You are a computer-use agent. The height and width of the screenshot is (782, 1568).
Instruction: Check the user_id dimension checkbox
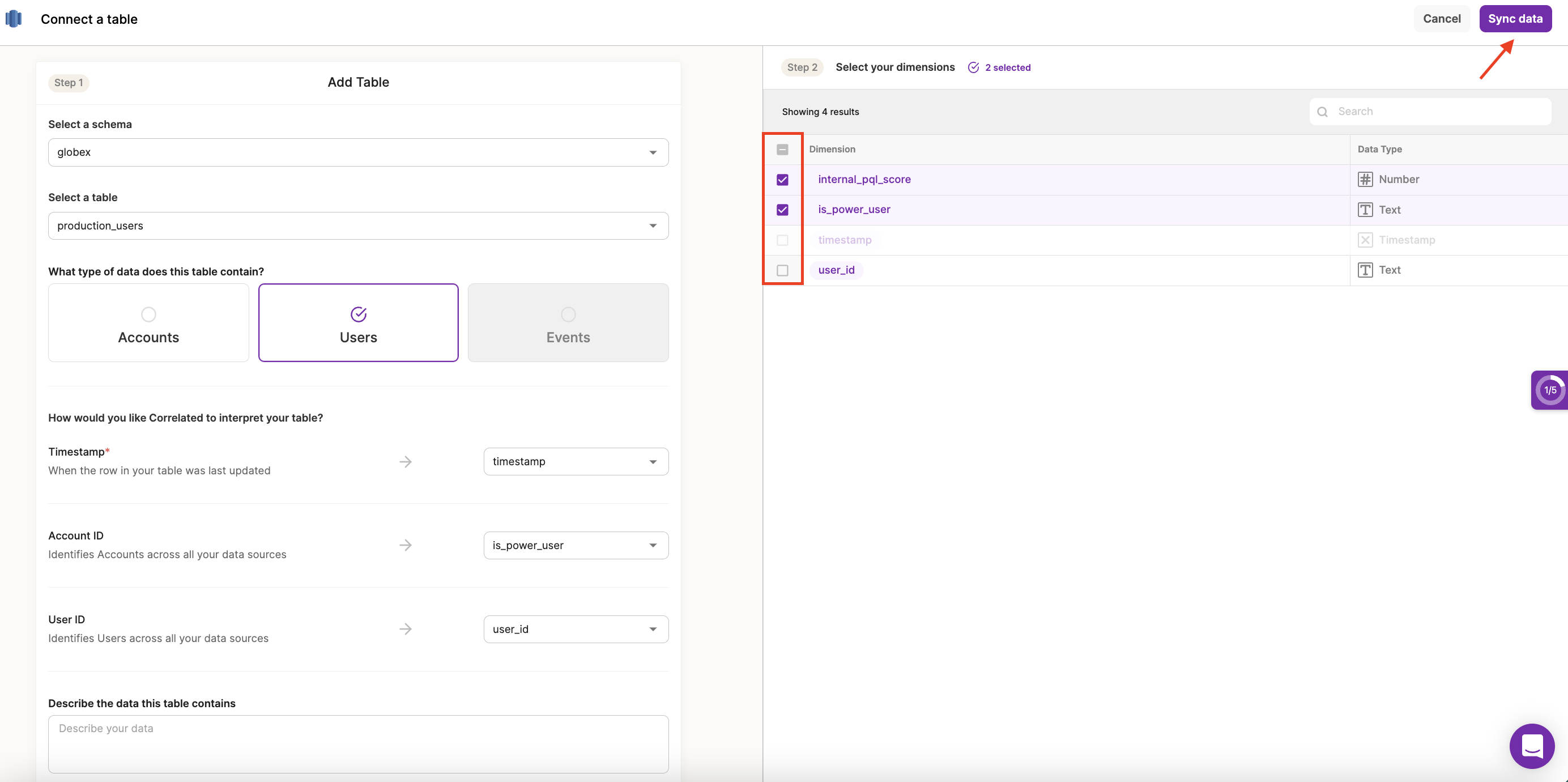click(782, 270)
